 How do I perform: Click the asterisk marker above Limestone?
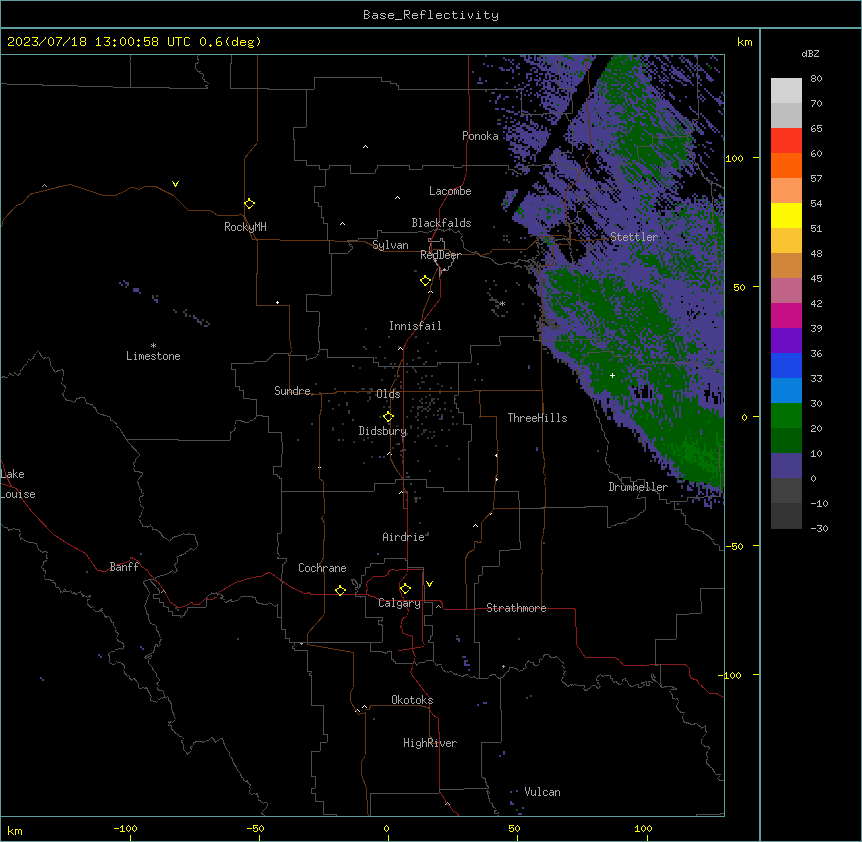153,346
